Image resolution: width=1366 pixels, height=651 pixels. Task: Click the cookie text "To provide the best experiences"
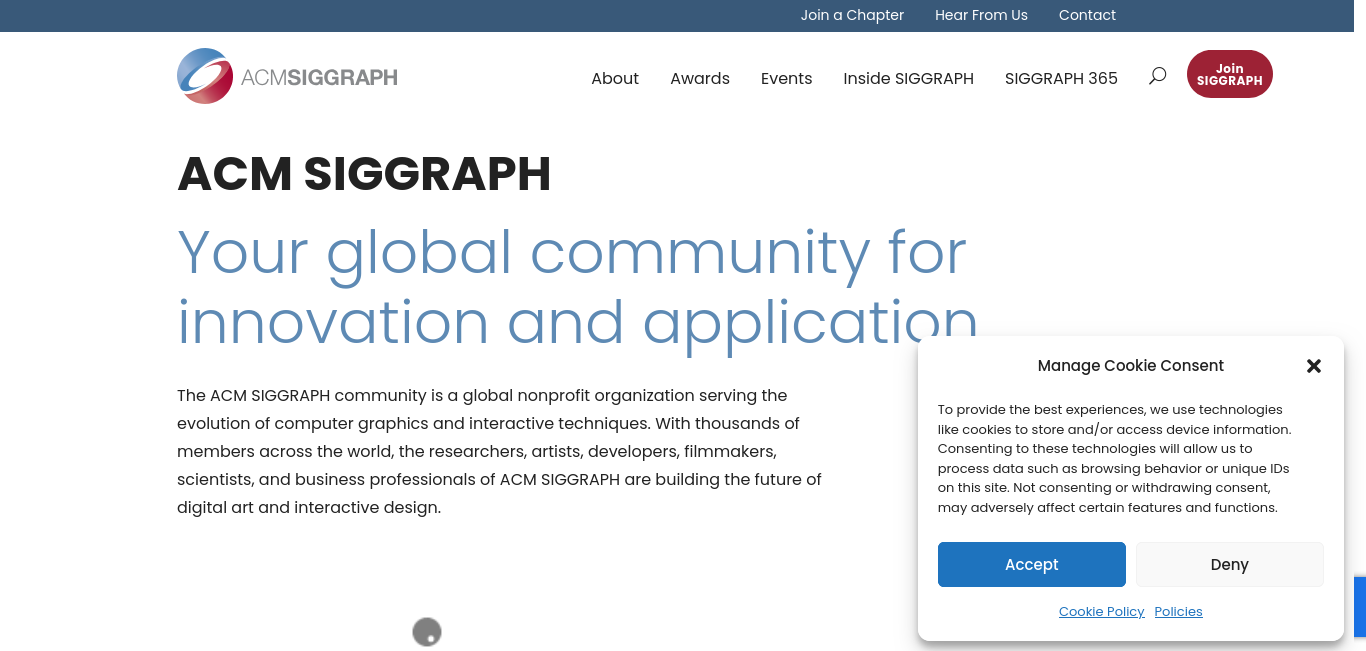(x=1114, y=458)
